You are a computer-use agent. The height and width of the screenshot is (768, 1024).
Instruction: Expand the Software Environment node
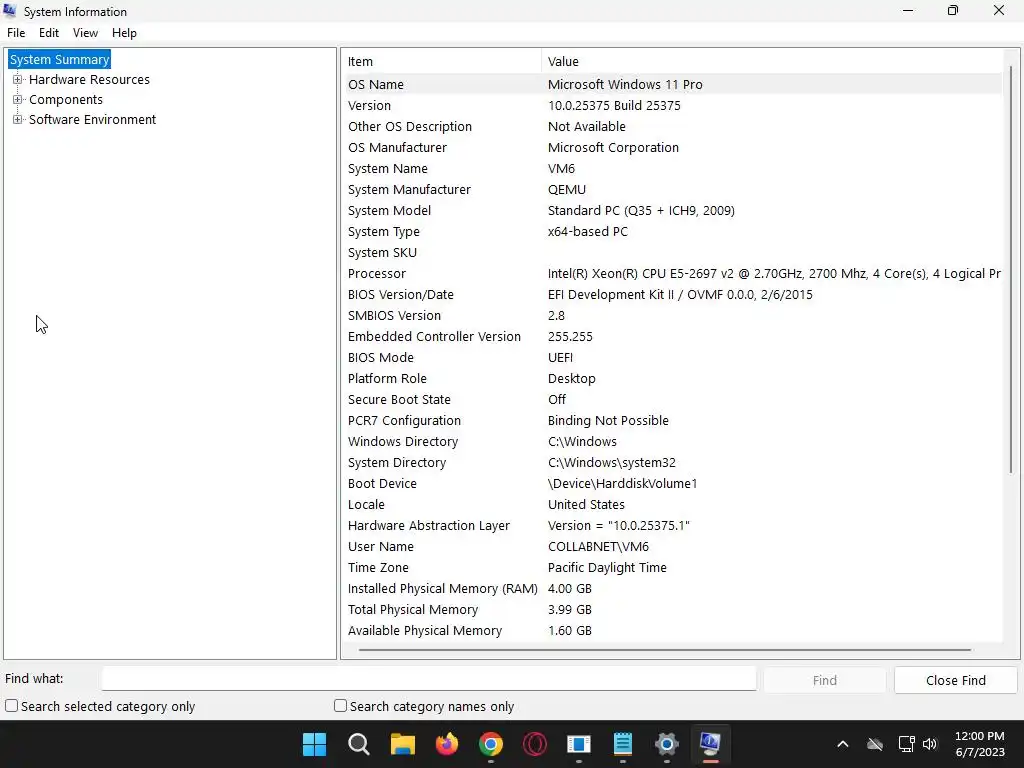coord(18,120)
